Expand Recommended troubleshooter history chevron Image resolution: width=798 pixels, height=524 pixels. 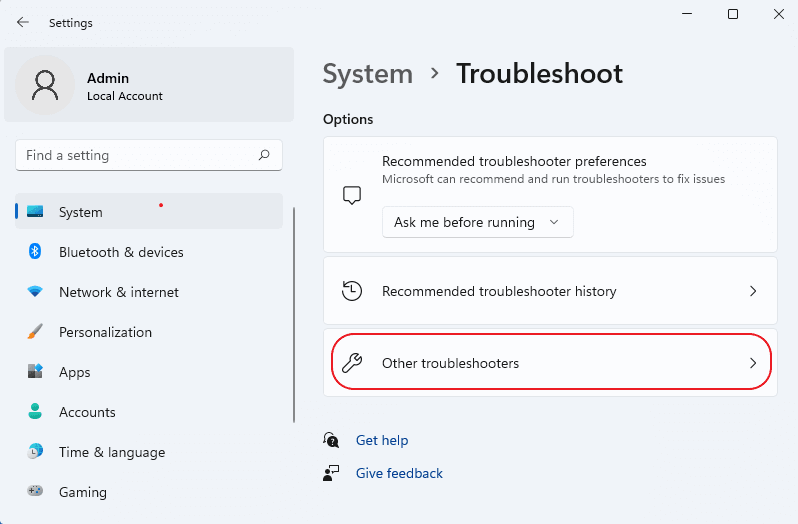point(753,291)
